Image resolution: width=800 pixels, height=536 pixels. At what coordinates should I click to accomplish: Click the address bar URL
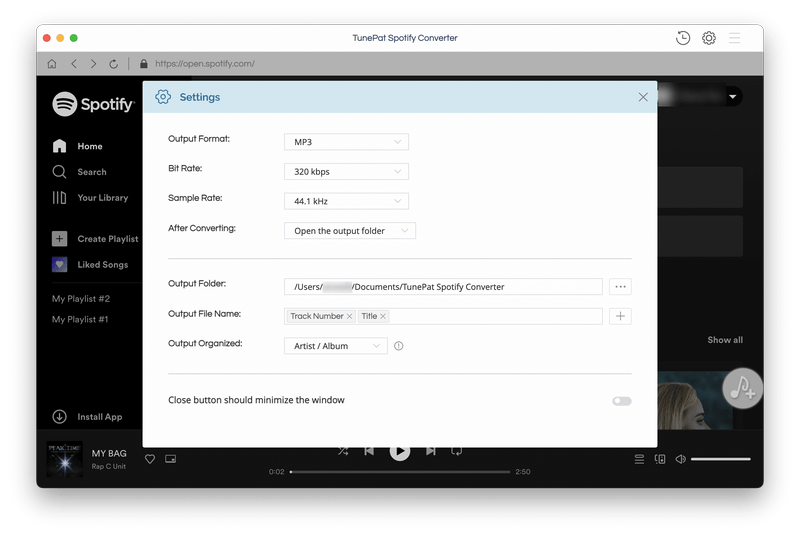coord(205,64)
